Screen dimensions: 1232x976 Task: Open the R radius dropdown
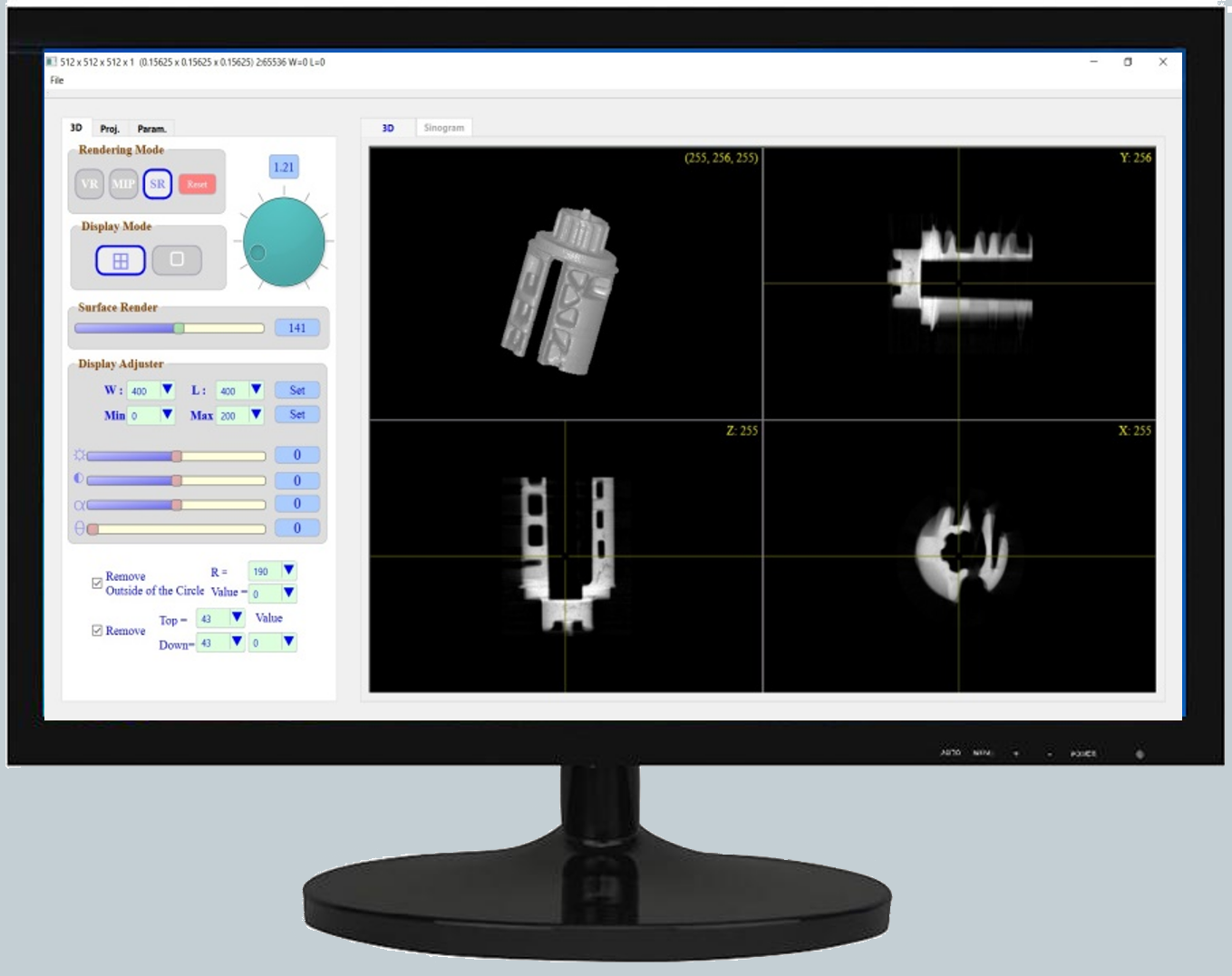pyautogui.click(x=288, y=571)
